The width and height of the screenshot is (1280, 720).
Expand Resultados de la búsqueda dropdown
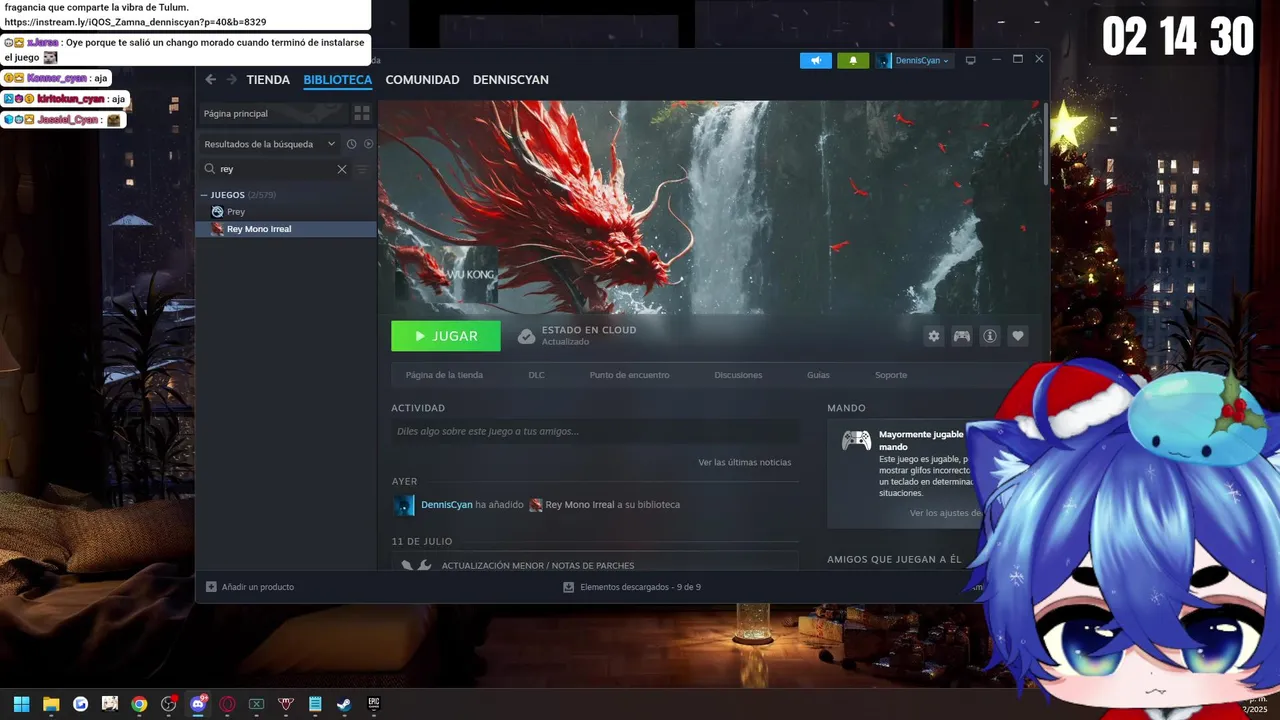coord(269,144)
